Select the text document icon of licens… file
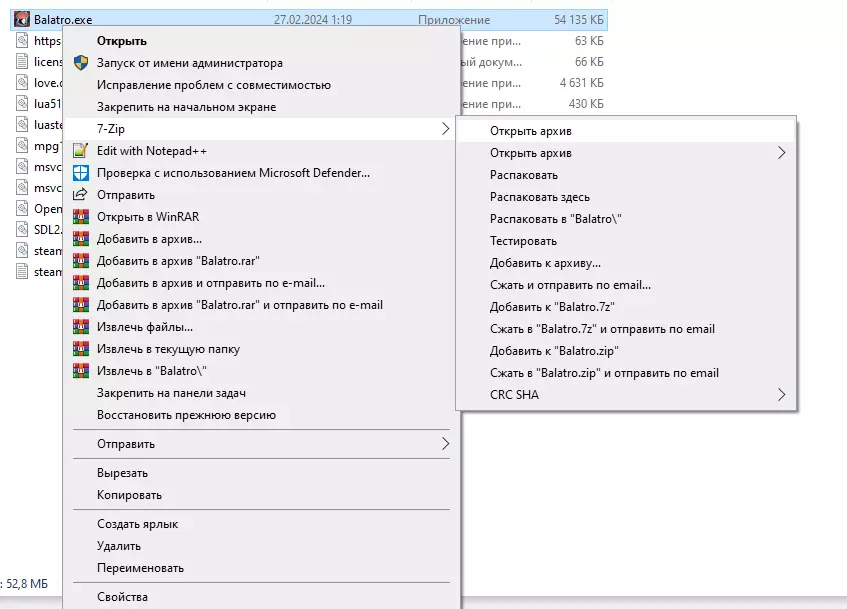This screenshot has height=609, width=847. coord(22,62)
